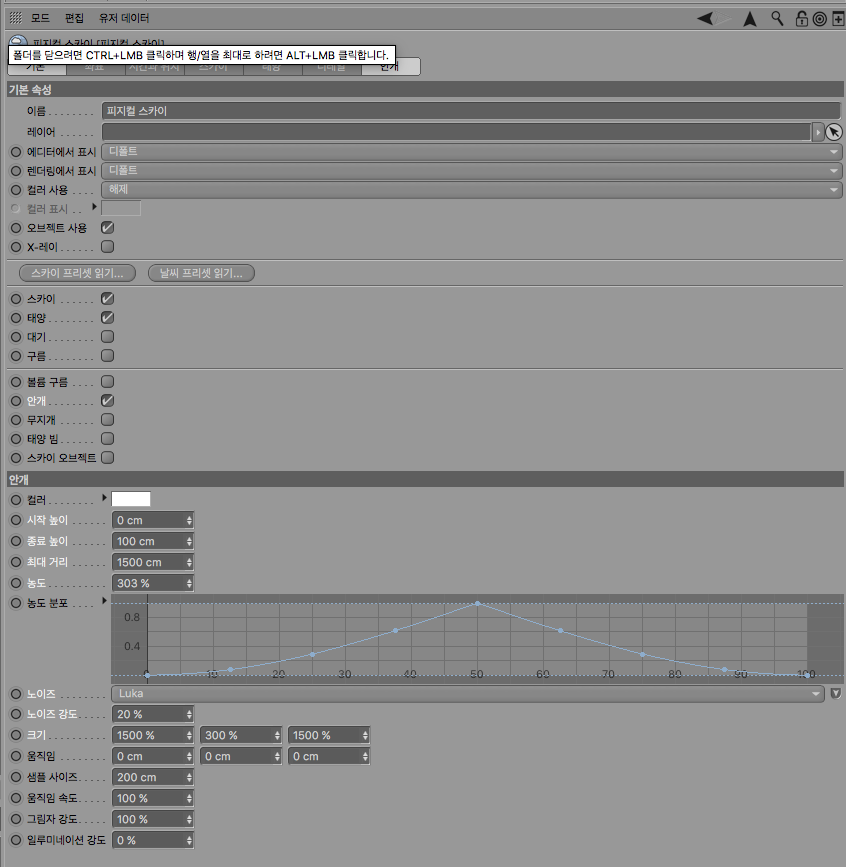Open the magnifier search icon
The height and width of the screenshot is (867, 846).
(x=777, y=19)
